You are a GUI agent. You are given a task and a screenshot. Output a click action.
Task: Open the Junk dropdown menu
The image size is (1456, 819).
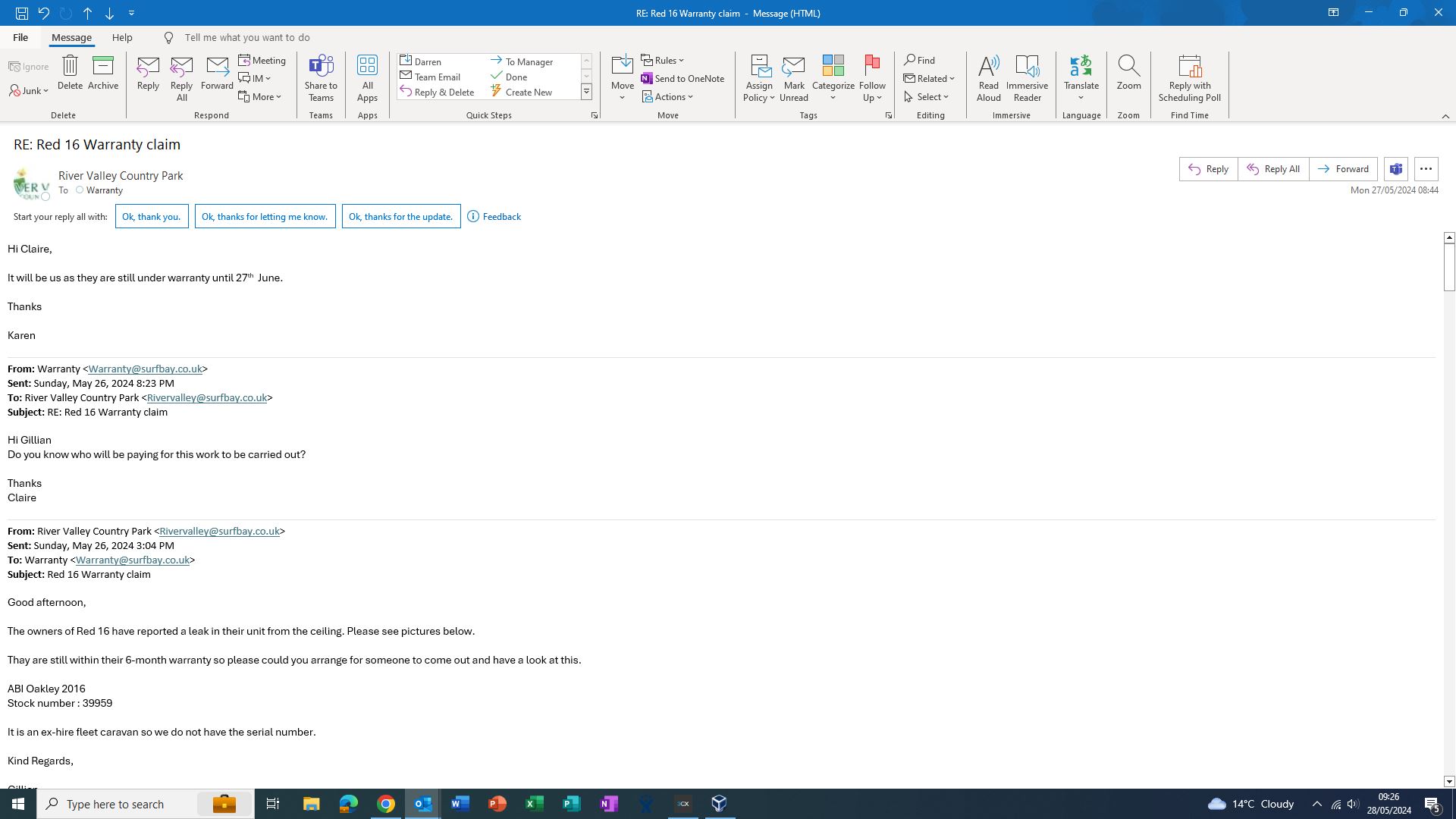(30, 91)
